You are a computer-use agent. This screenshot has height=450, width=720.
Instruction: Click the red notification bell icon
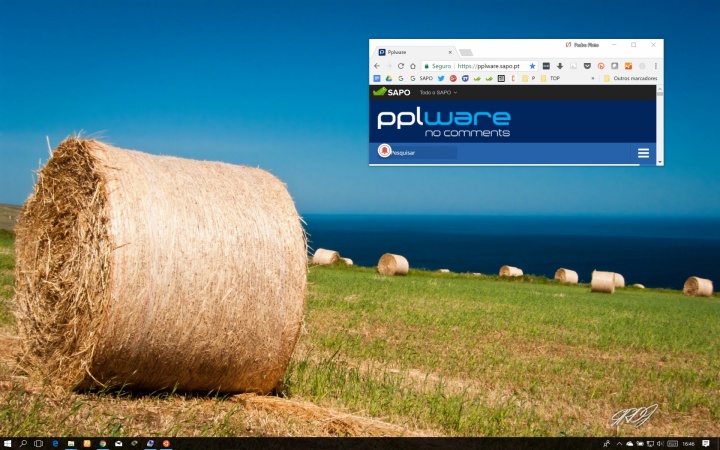(x=384, y=151)
